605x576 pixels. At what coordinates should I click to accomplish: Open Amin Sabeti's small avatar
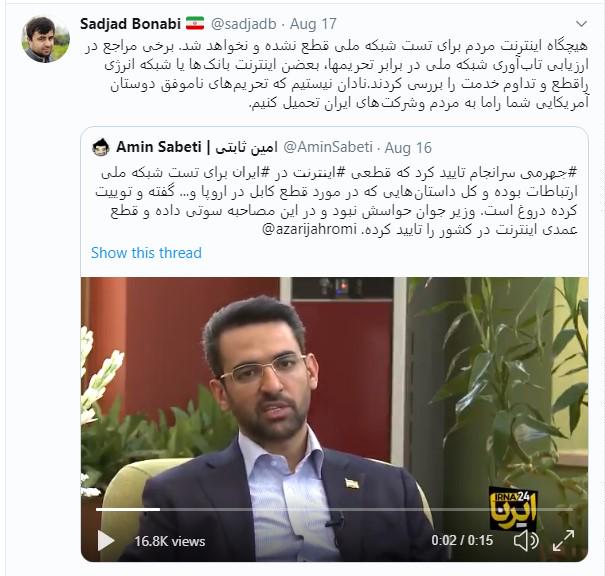[101, 147]
